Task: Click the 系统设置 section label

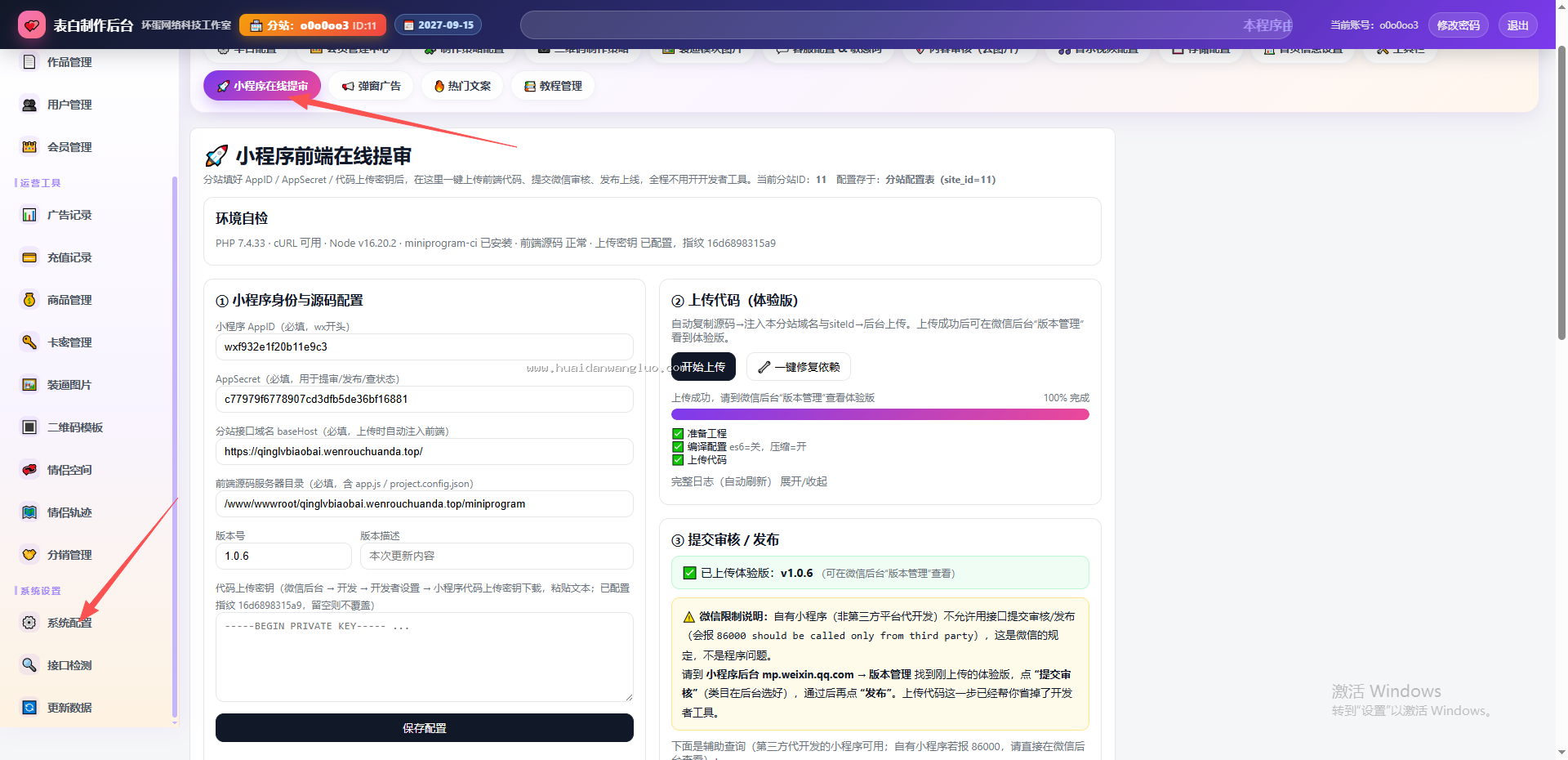Action: point(40,591)
